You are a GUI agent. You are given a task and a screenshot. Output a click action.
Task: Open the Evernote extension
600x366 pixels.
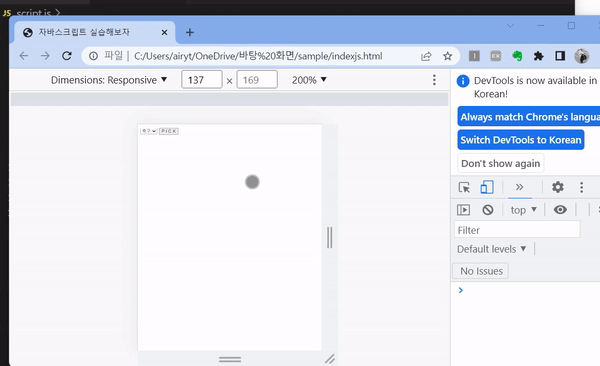click(x=517, y=56)
